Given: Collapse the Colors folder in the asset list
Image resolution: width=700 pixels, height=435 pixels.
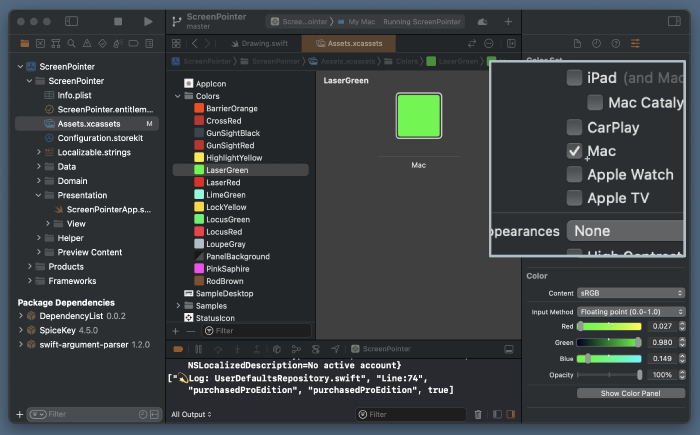Looking at the screenshot, I should tap(178, 96).
